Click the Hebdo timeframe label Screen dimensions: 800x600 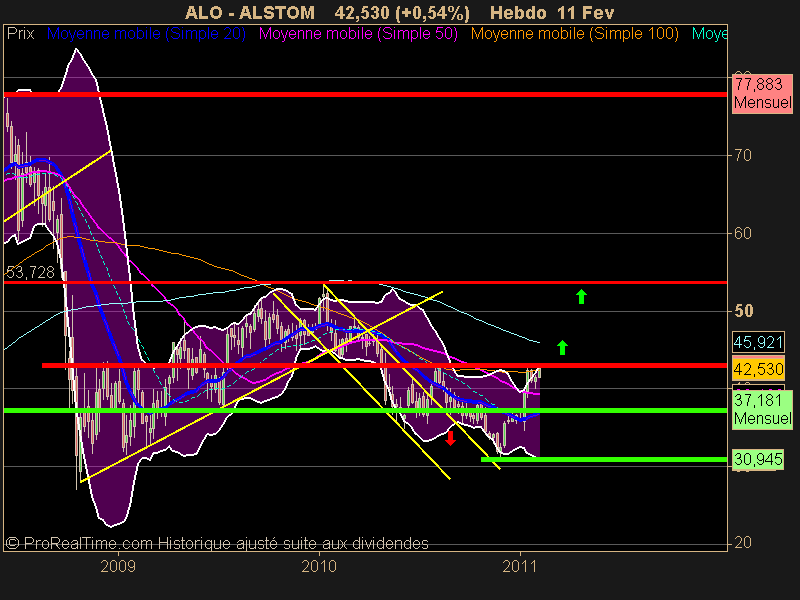tap(518, 13)
